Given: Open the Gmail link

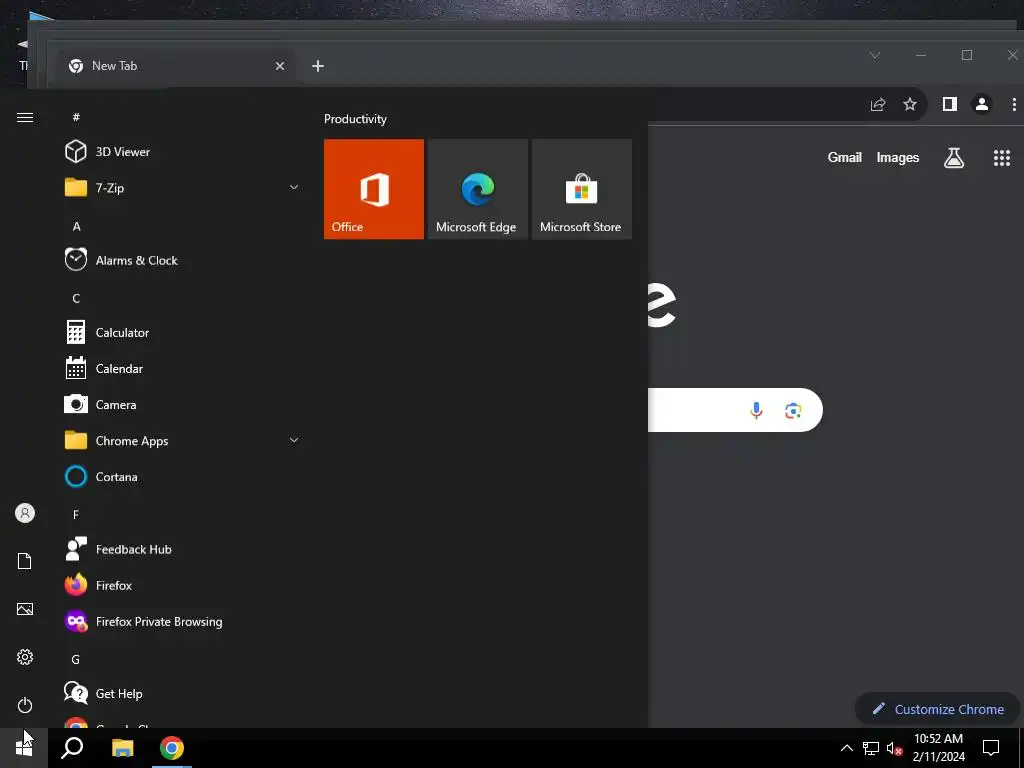Looking at the screenshot, I should click(x=844, y=157).
